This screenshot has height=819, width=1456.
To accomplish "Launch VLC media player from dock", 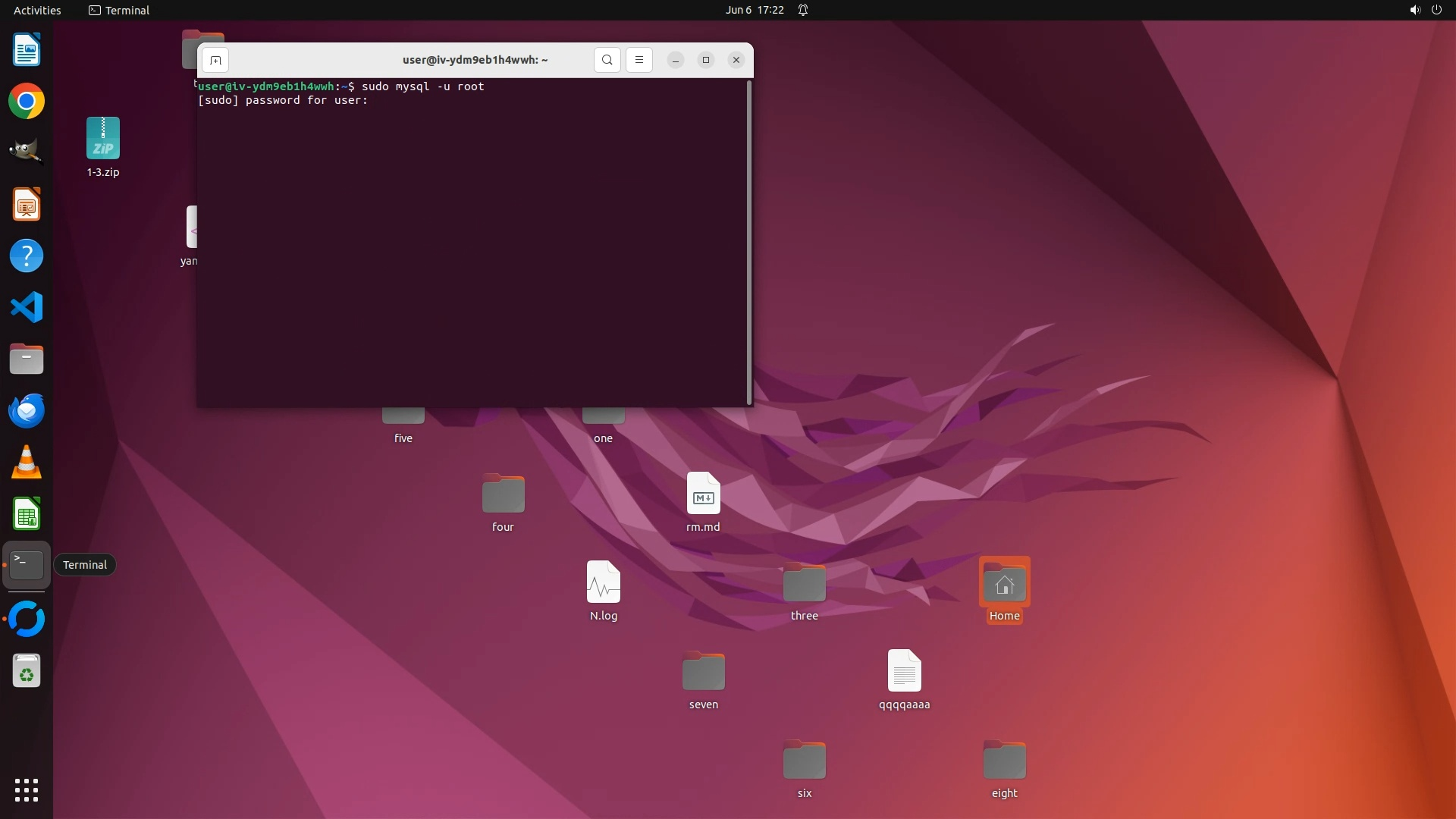I will [x=27, y=463].
